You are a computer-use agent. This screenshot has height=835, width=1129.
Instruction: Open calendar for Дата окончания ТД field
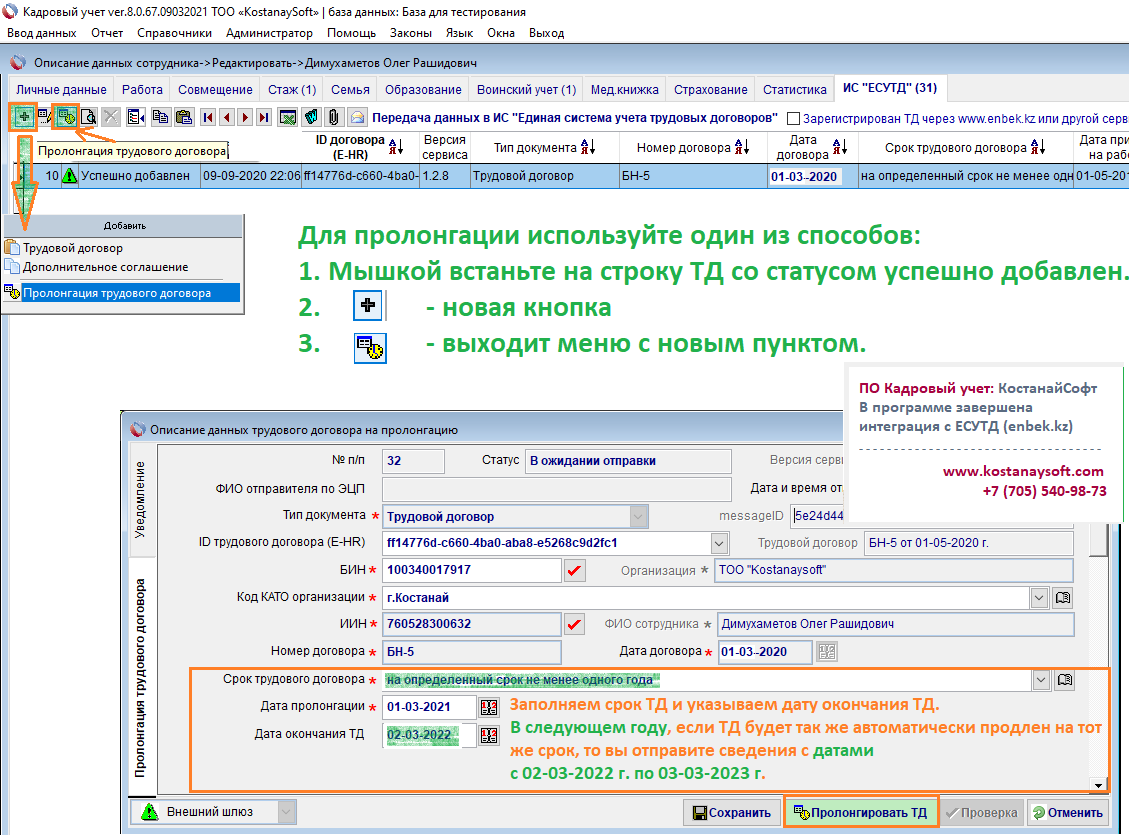(x=489, y=735)
